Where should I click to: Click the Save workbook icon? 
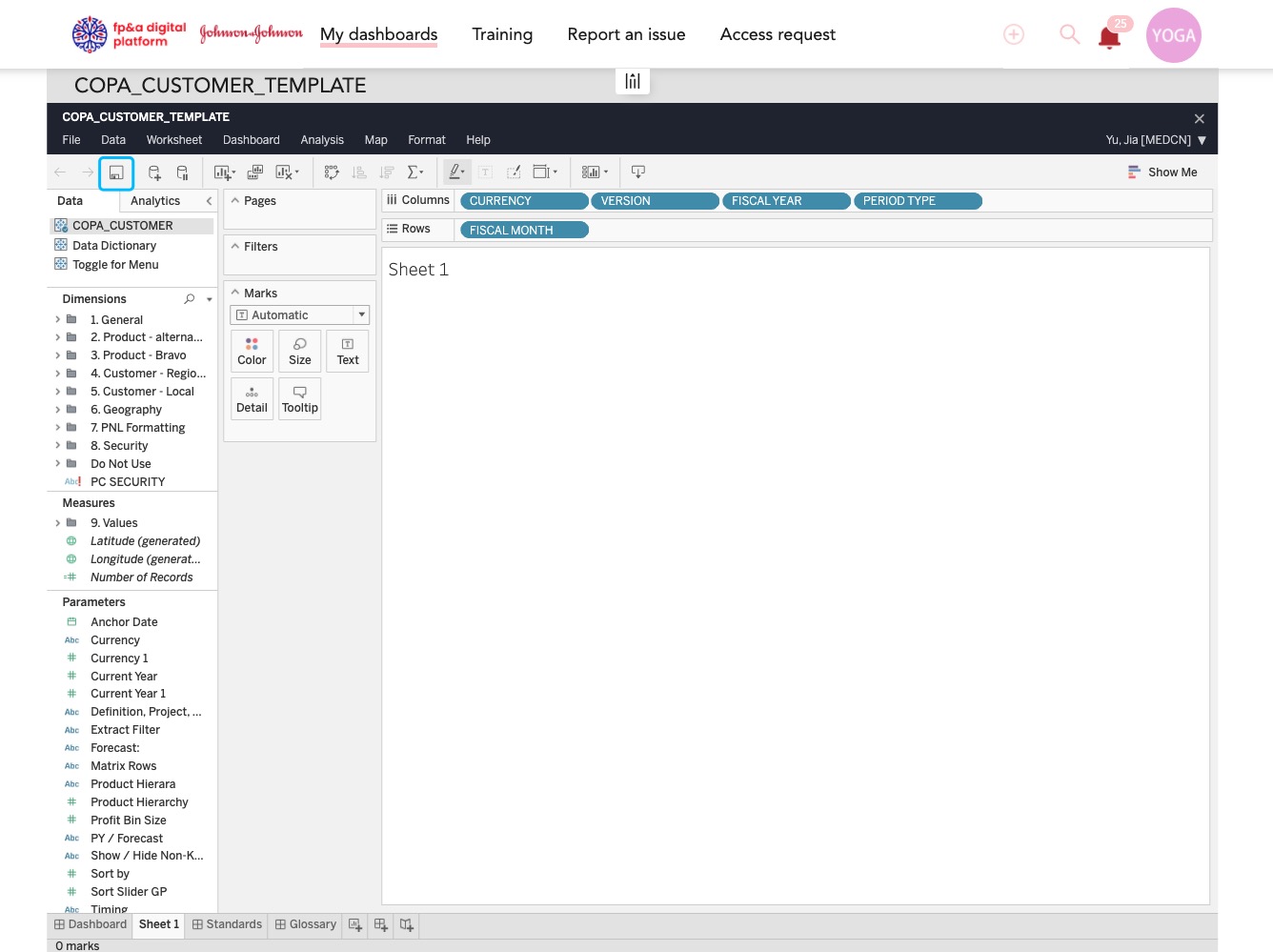point(116,172)
